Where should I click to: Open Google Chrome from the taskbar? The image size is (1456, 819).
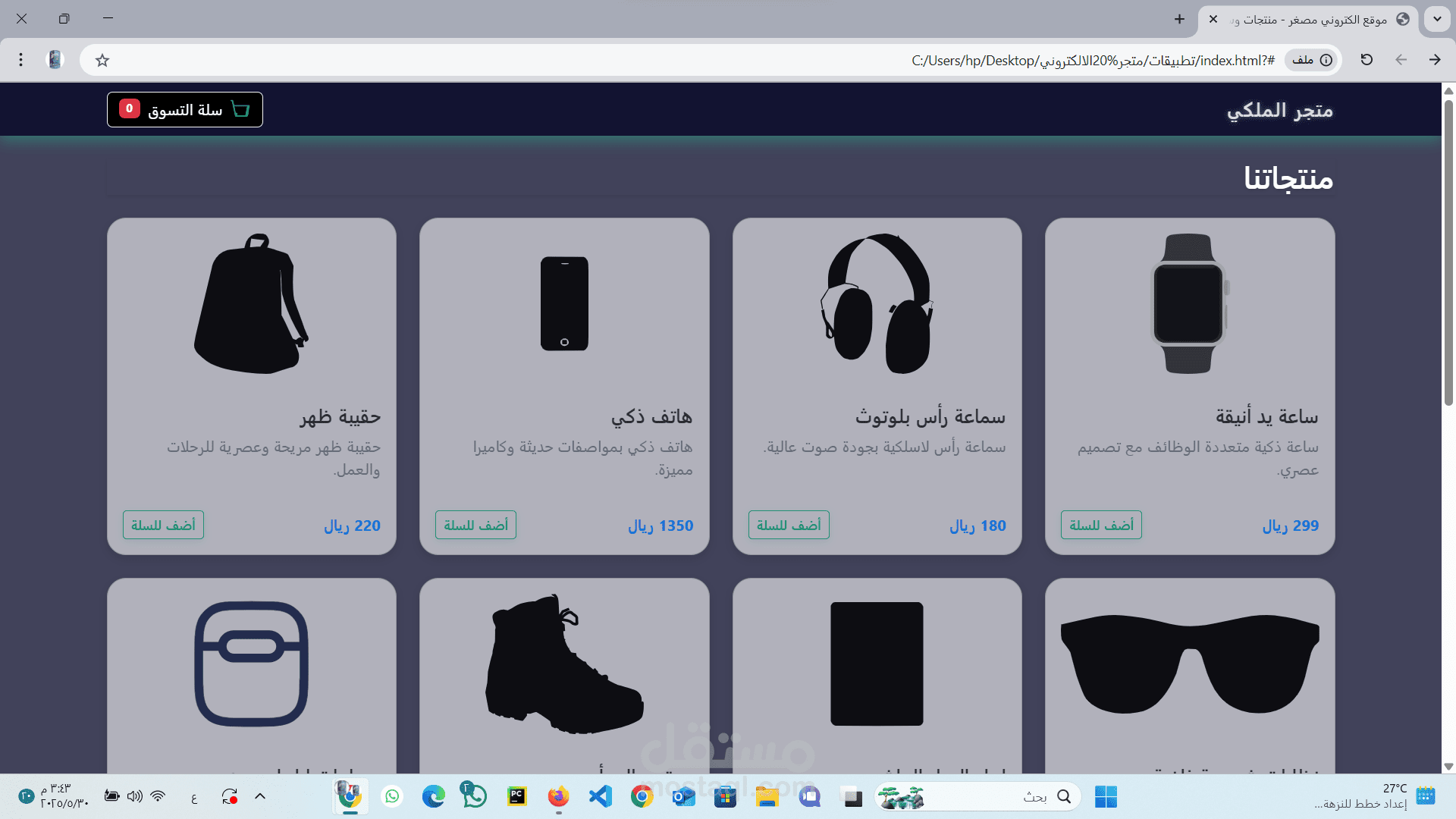pos(642,796)
